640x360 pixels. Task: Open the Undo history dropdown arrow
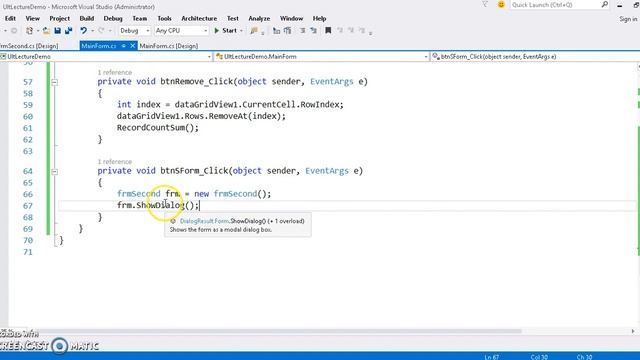[92, 31]
